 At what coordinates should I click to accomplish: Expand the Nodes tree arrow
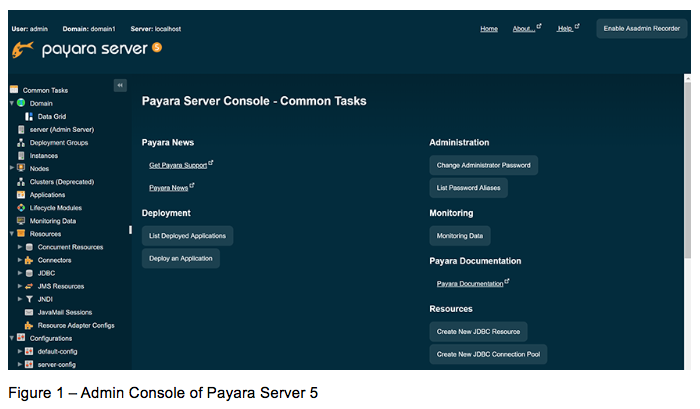click(11, 168)
